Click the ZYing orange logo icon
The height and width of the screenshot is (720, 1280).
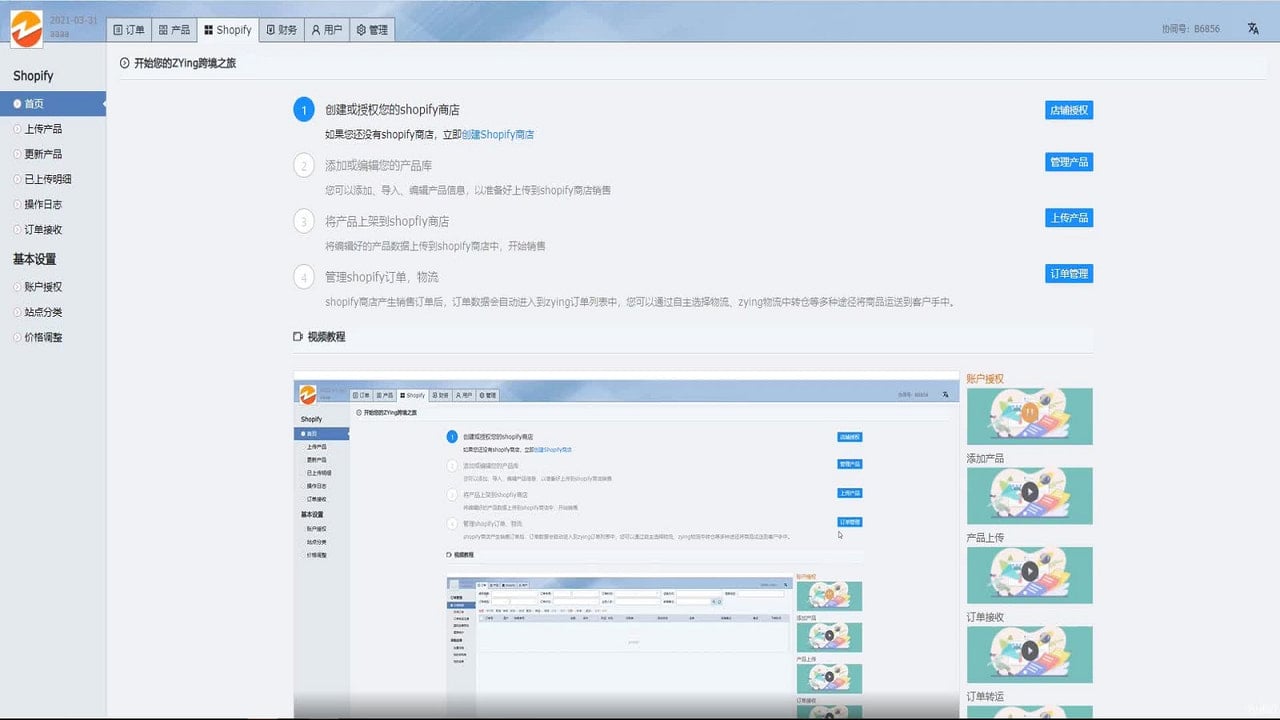[x=27, y=28]
